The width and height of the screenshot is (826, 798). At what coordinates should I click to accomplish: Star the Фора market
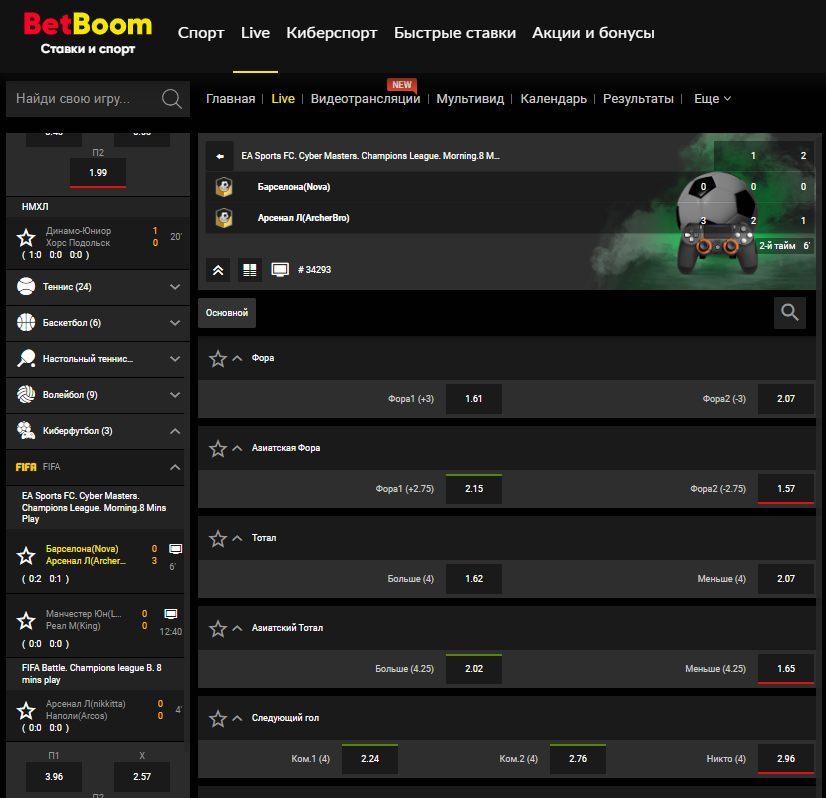pos(218,359)
